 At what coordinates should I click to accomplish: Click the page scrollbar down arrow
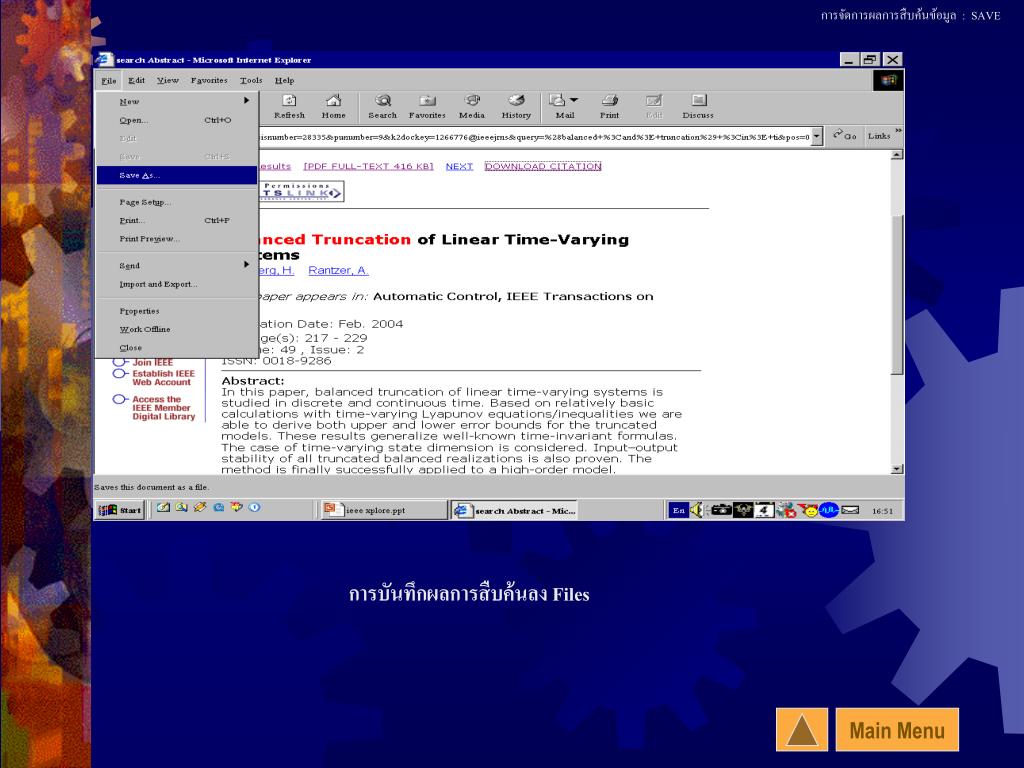[x=897, y=469]
